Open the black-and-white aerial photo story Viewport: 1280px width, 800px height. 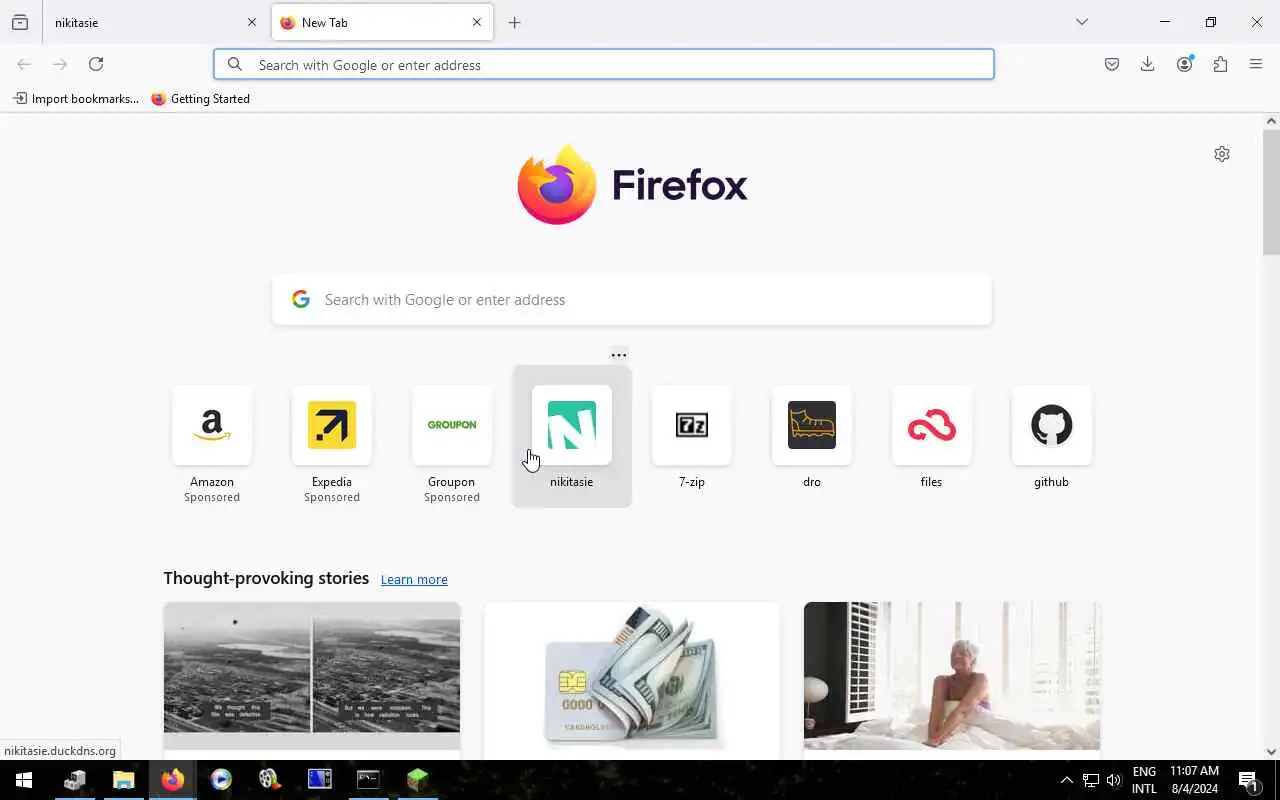(312, 680)
